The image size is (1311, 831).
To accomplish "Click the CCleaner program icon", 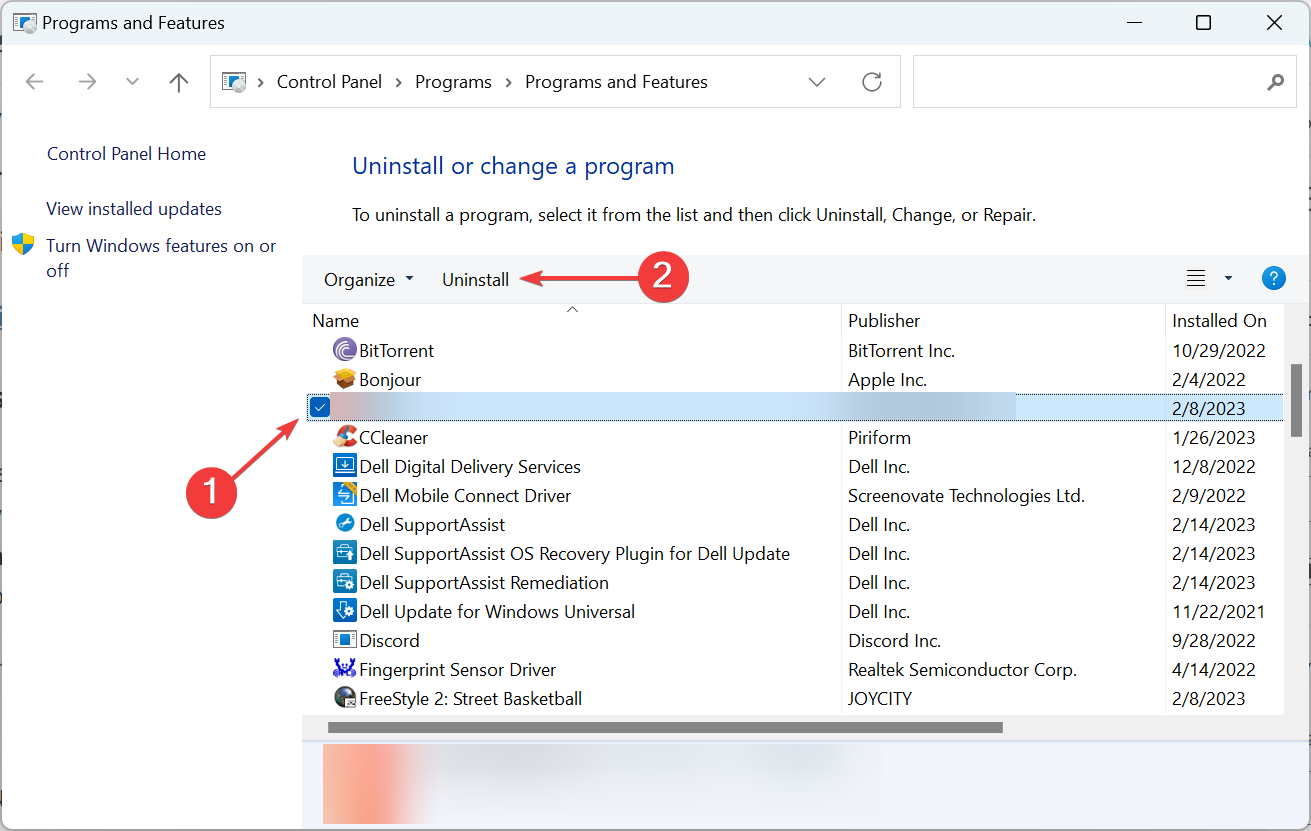I will coord(344,437).
